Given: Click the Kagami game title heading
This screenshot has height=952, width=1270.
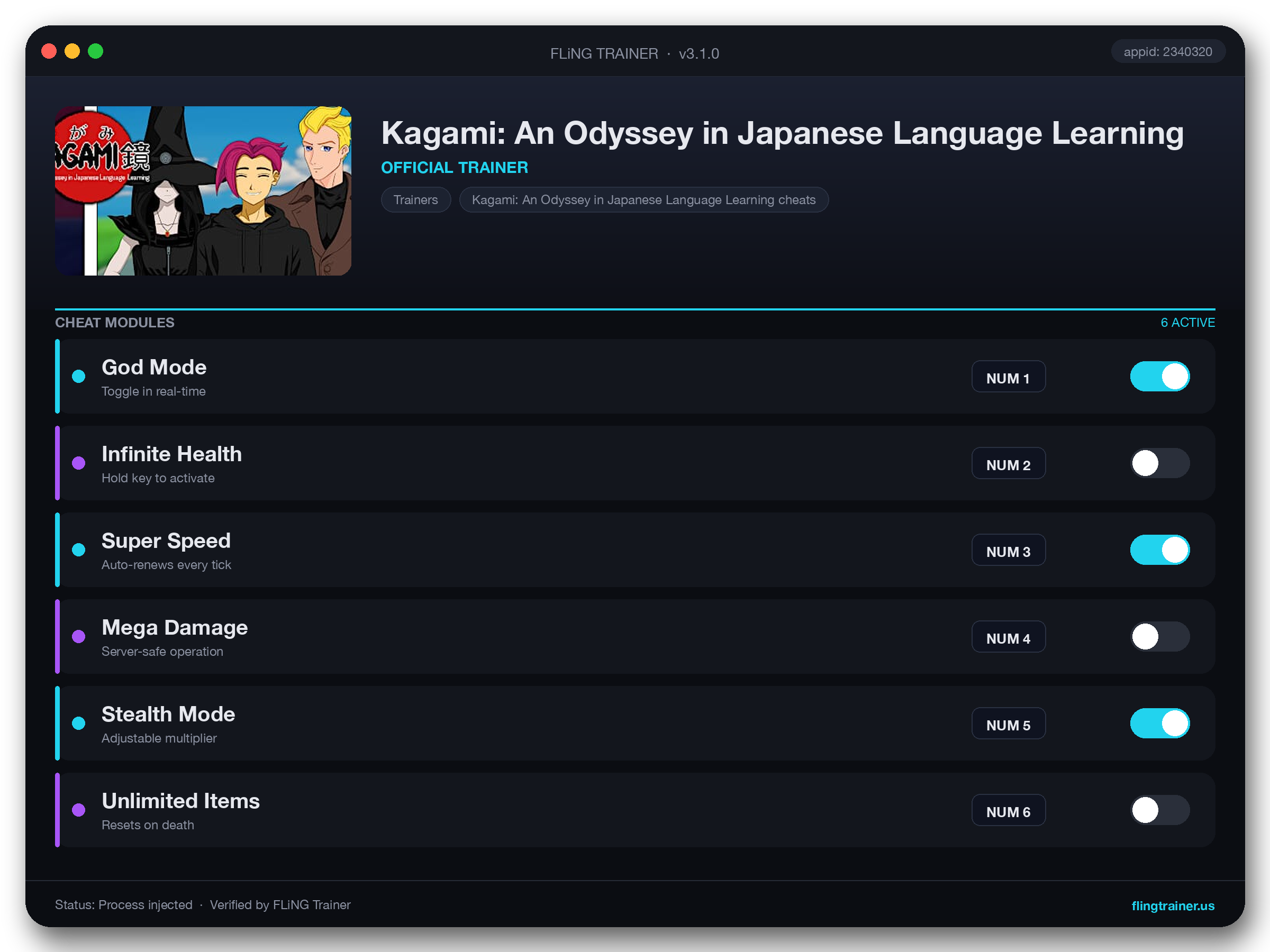Looking at the screenshot, I should click(782, 133).
